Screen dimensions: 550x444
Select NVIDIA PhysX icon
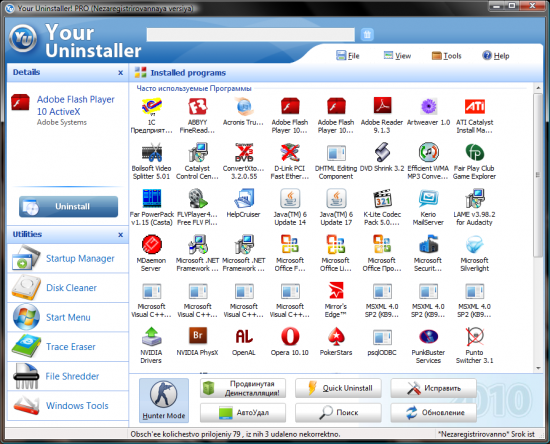click(x=198, y=336)
